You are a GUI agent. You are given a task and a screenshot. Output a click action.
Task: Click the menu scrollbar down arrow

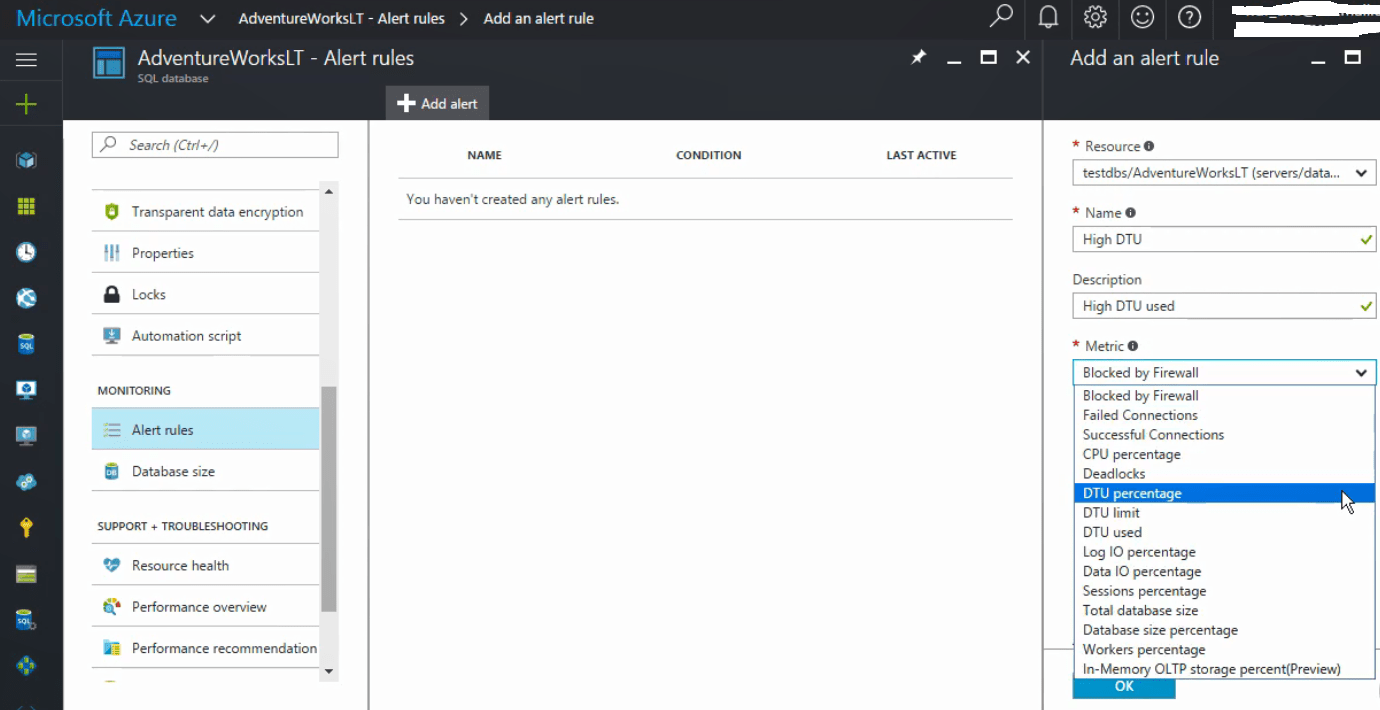pos(329,672)
